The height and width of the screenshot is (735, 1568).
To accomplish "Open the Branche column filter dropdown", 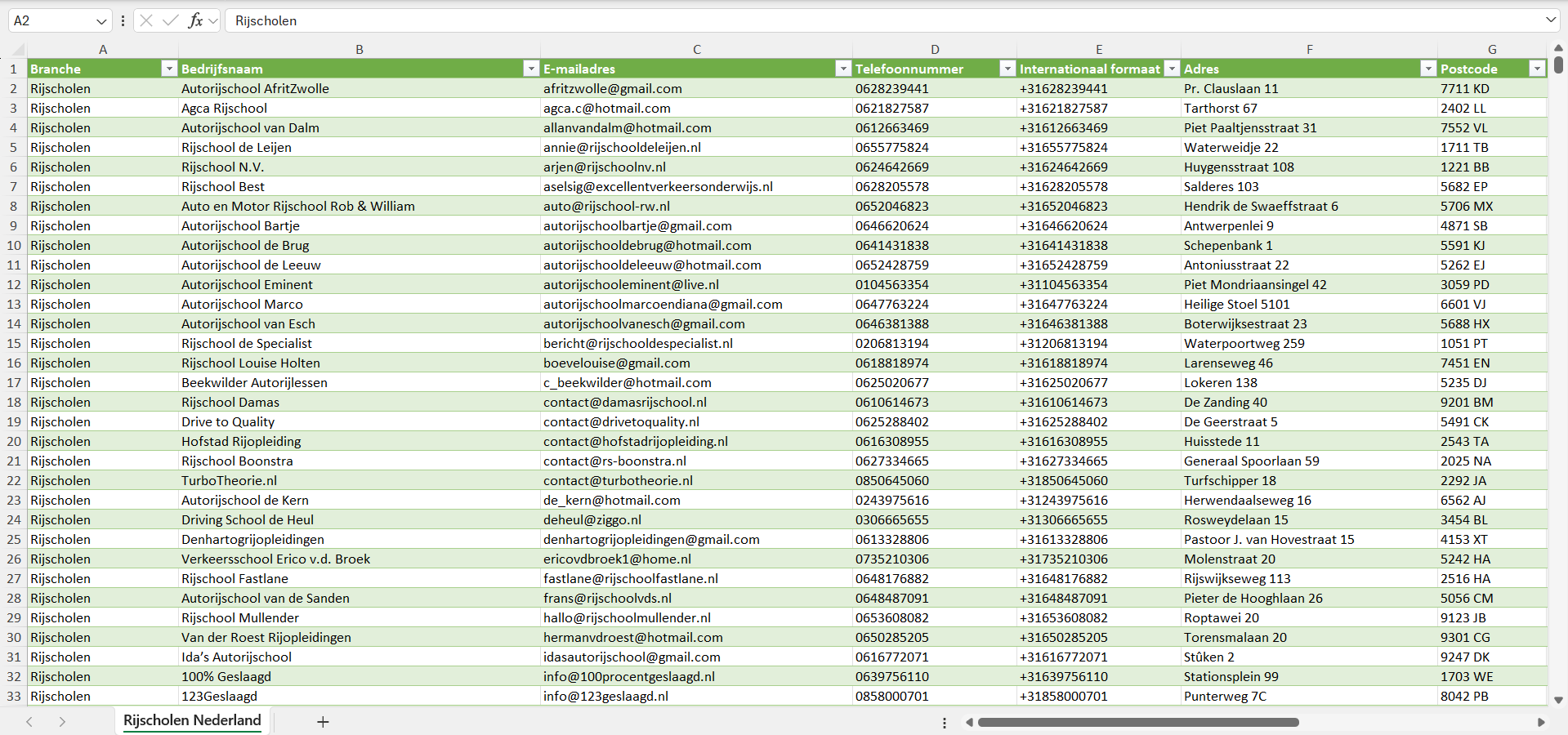I will click(x=169, y=69).
